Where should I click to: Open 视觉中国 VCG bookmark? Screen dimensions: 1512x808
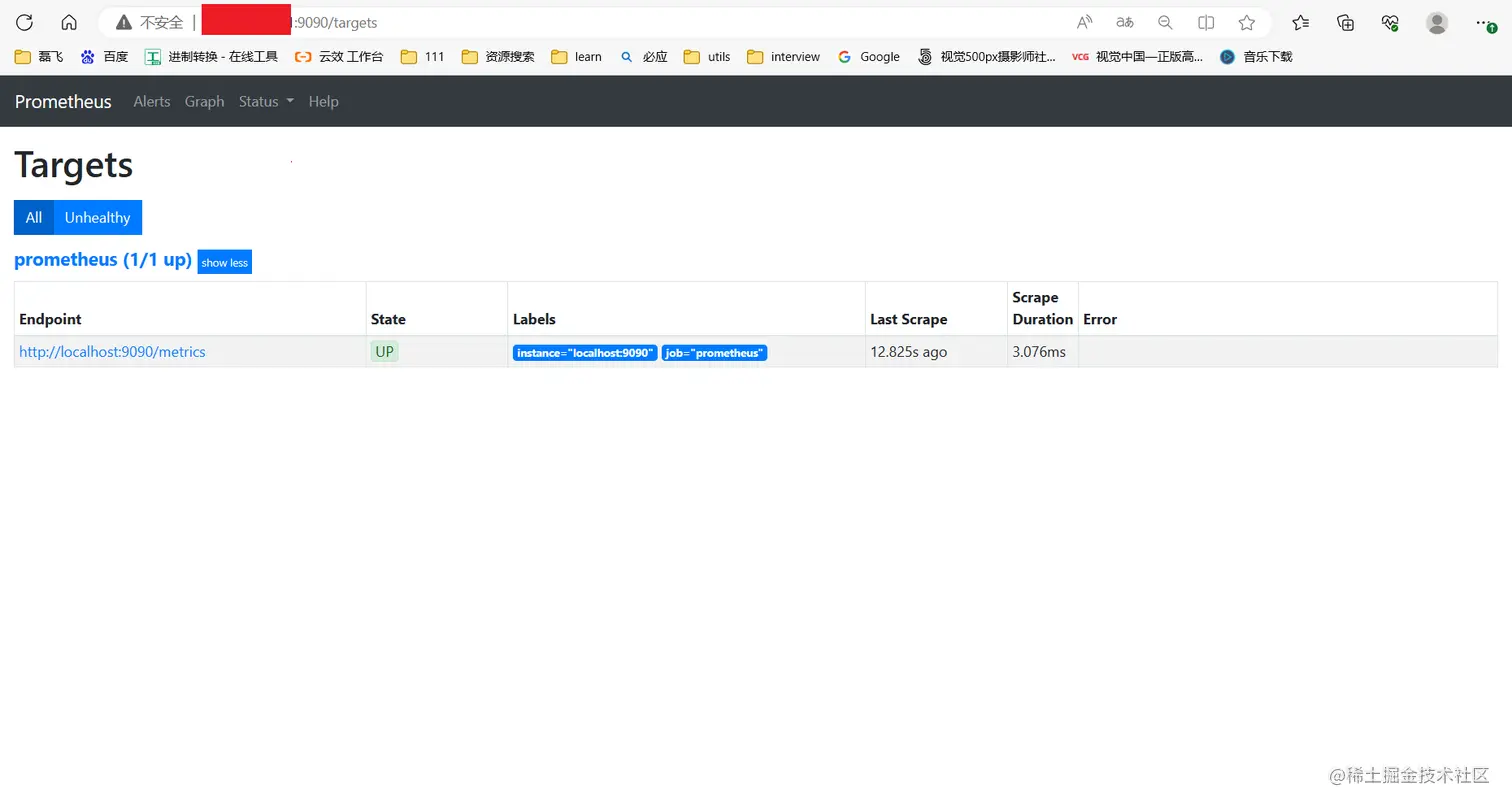click(x=1137, y=57)
